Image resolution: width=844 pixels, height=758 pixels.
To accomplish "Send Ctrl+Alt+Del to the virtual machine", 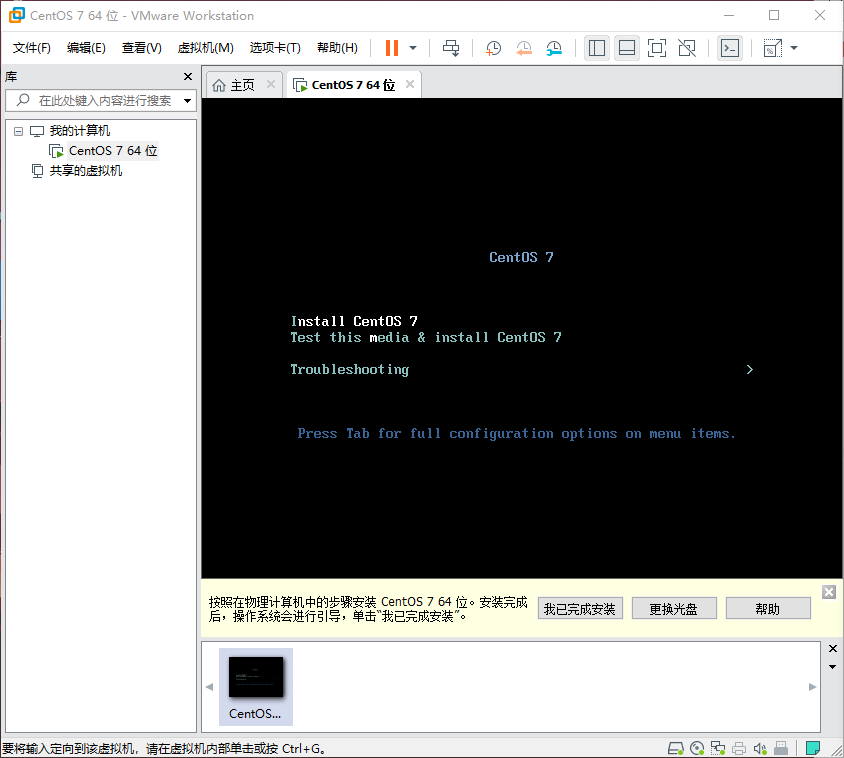I will [451, 48].
